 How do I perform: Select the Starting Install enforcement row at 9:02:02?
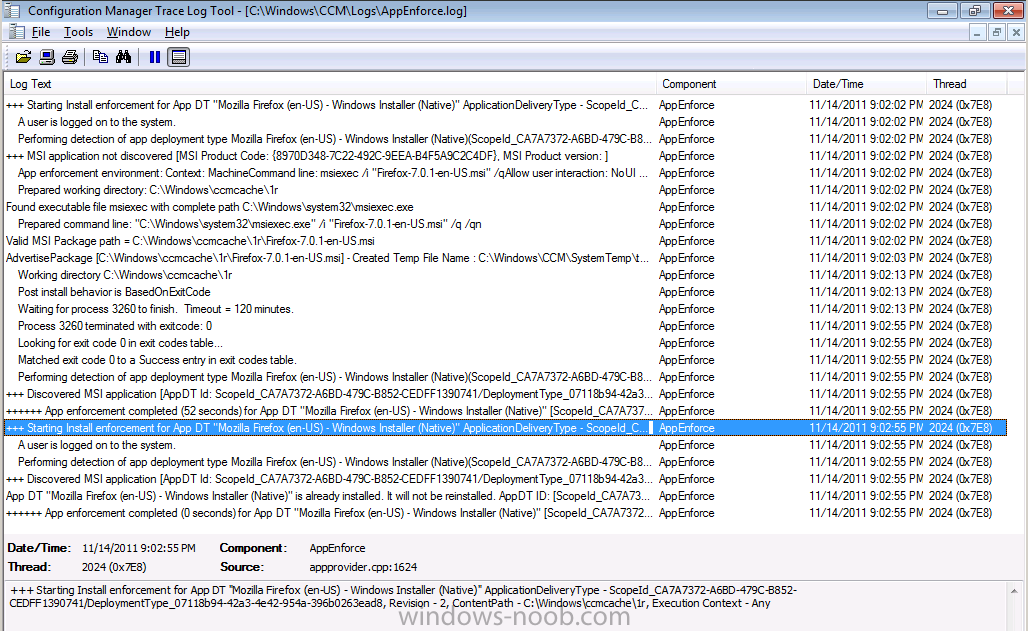[505, 105]
